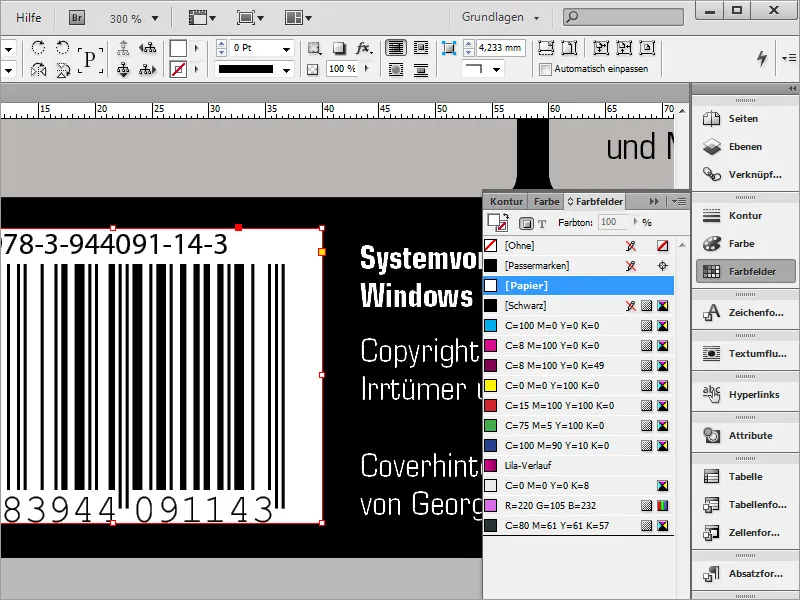The height and width of the screenshot is (600, 800).
Task: Open the Hilfe menu
Action: (28, 18)
